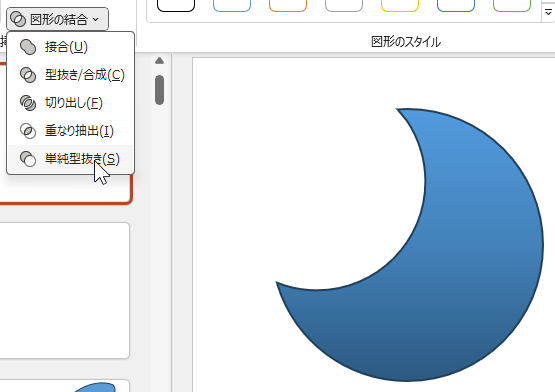Click the 型抜き/合成 combine icon
Image resolution: width=555 pixels, height=392 pixels.
[28, 75]
